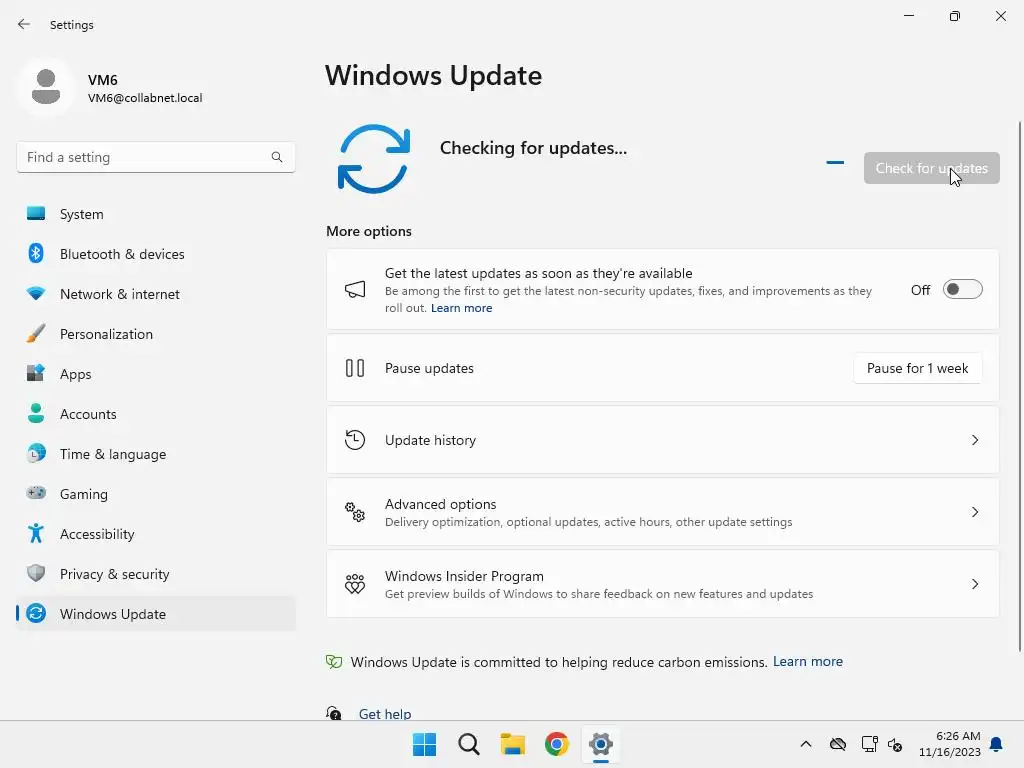
Task: Open Accessibility settings
Action: (157, 534)
